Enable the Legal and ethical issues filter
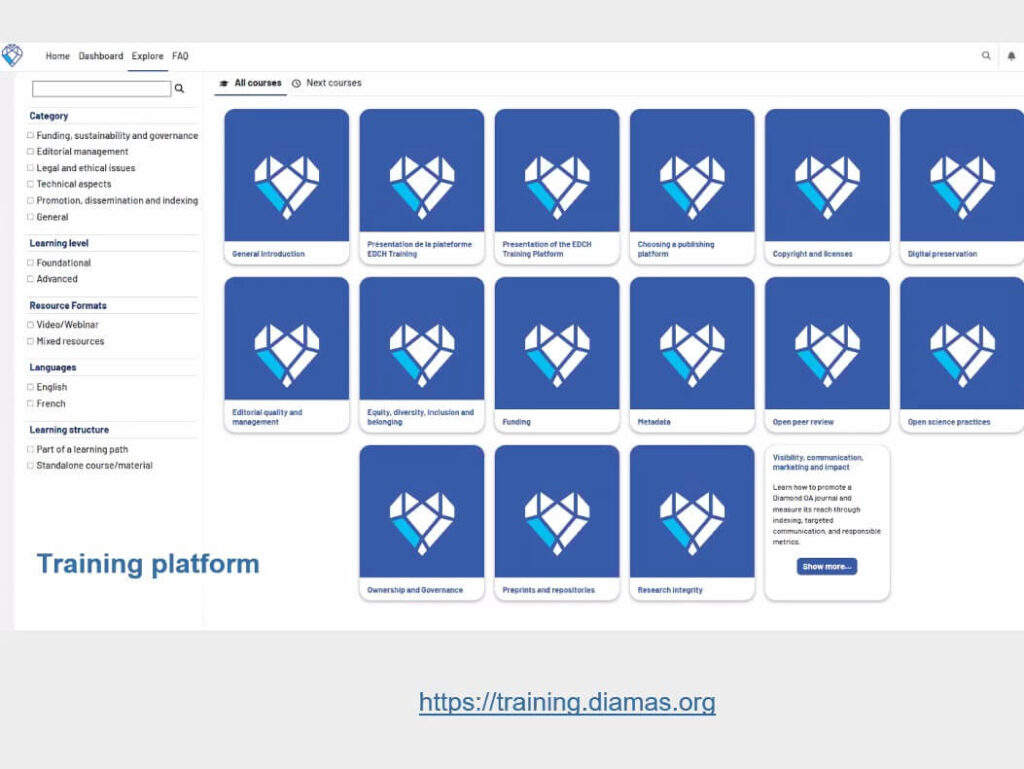This screenshot has width=1024, height=769. point(30,168)
